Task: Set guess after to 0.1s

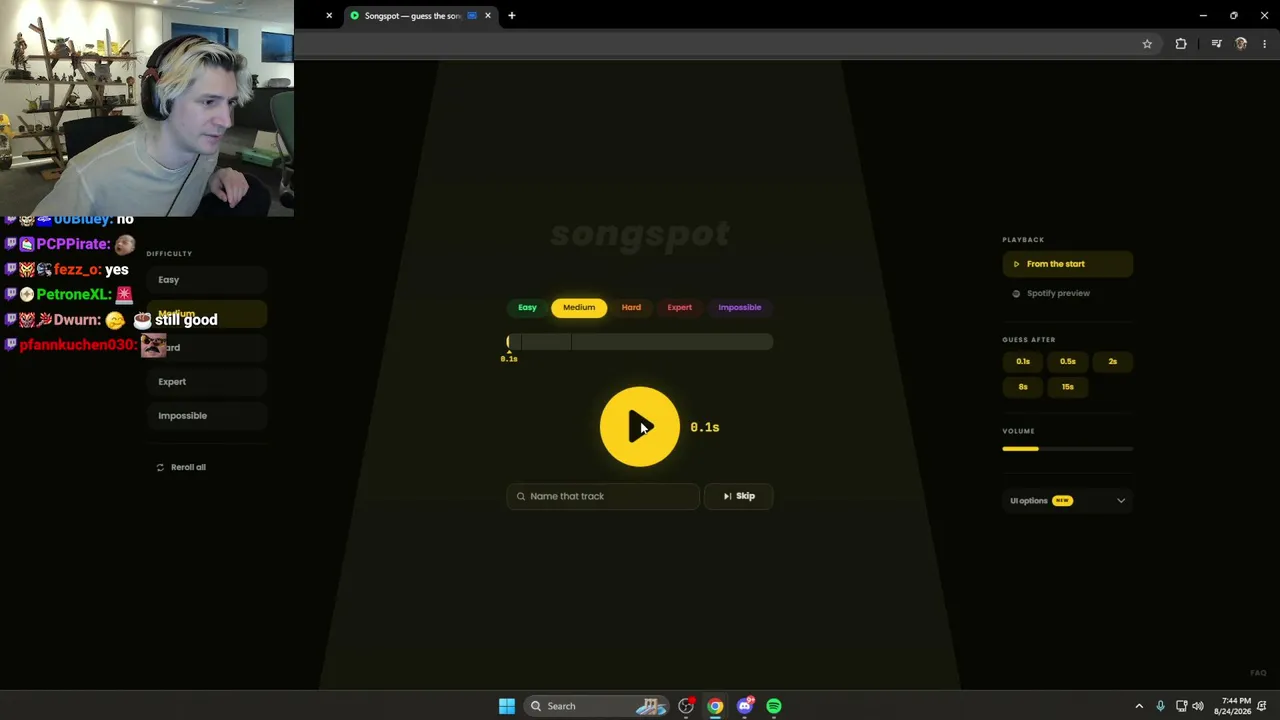Action: point(1023,361)
